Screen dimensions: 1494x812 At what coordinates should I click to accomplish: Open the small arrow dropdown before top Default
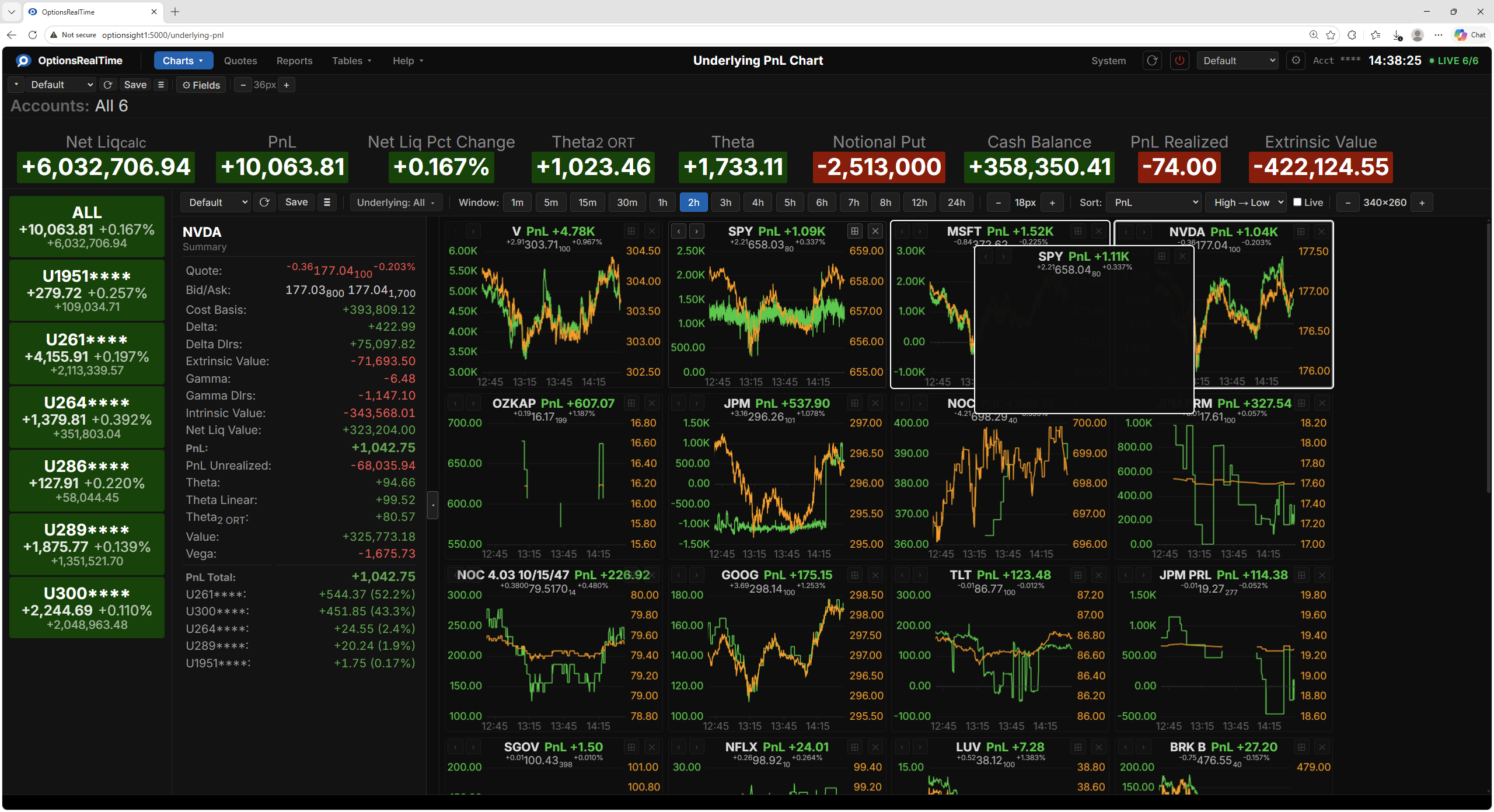[x=16, y=85]
